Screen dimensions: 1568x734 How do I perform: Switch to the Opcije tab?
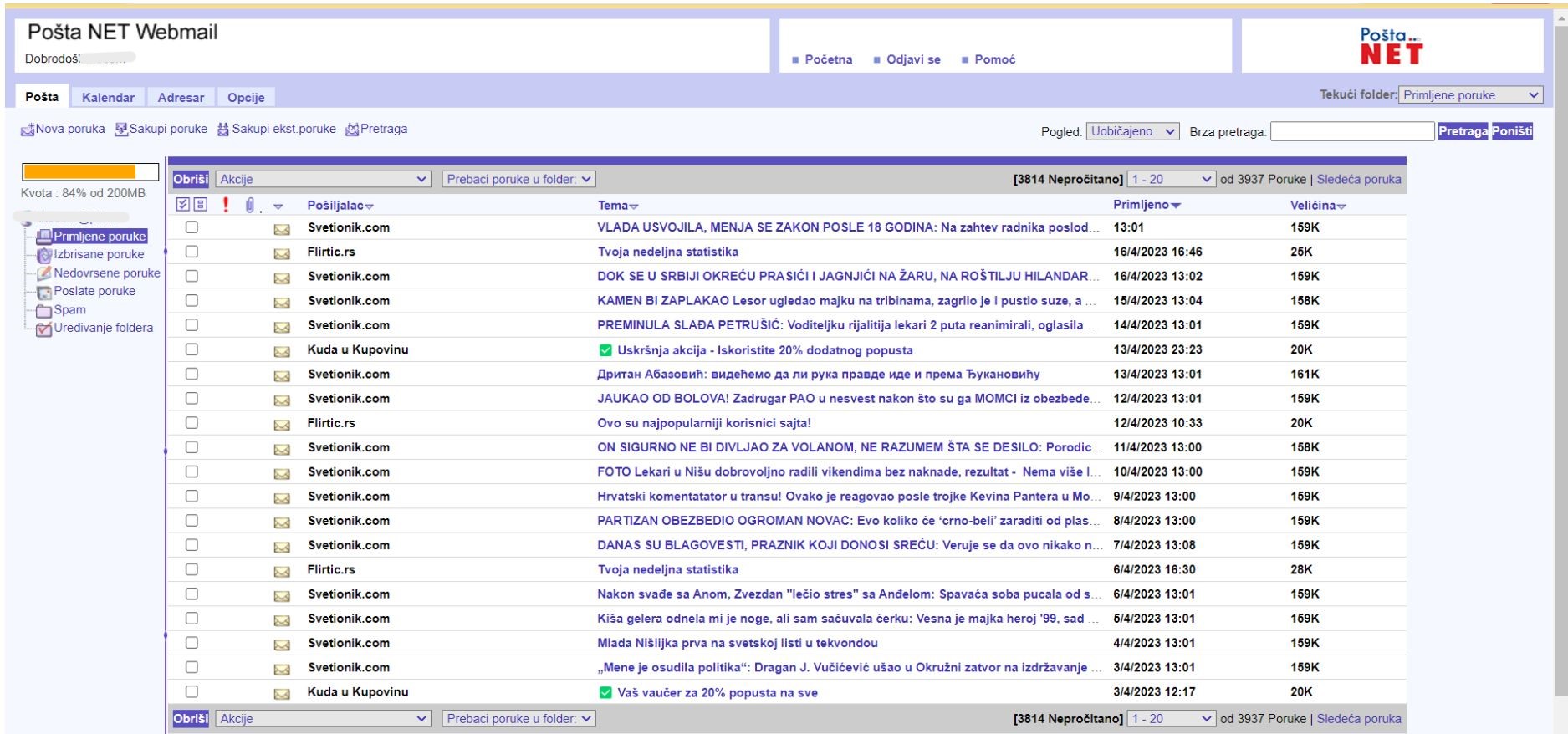pos(246,97)
